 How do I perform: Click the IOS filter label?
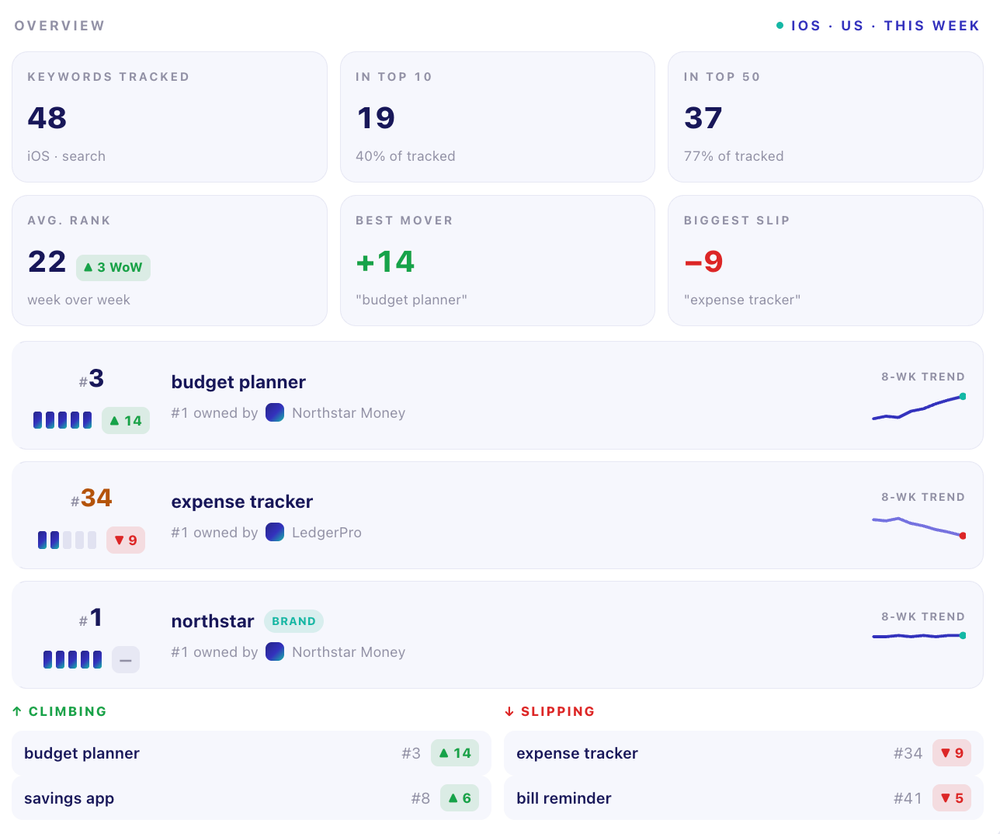coord(805,26)
